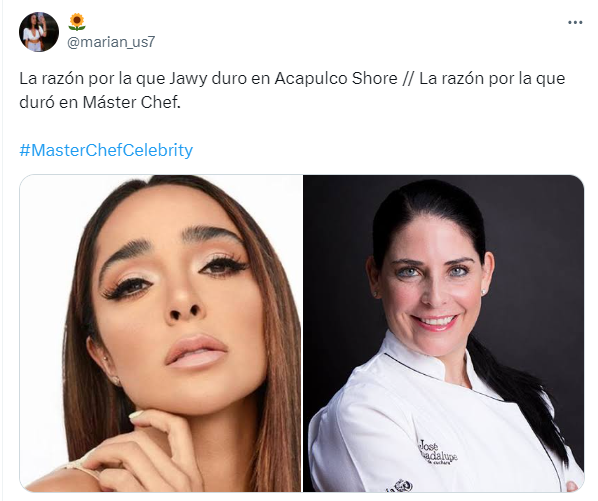Open the #MasterChefCelebrity hashtag
598x501 pixels.
(x=106, y=150)
